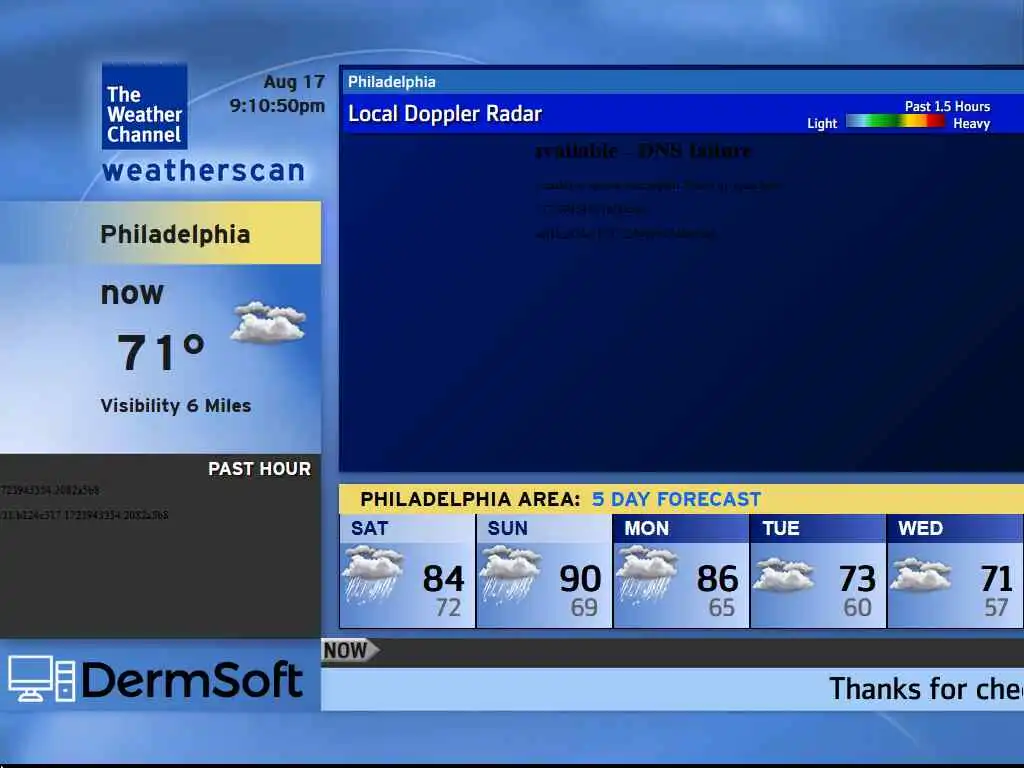1024x768 pixels.
Task: Click Monday's rain cloud icon
Action: [647, 574]
